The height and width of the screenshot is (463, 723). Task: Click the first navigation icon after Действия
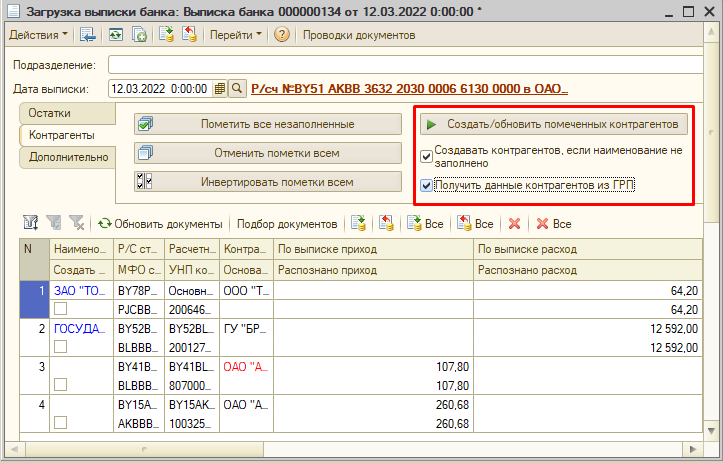[88, 35]
